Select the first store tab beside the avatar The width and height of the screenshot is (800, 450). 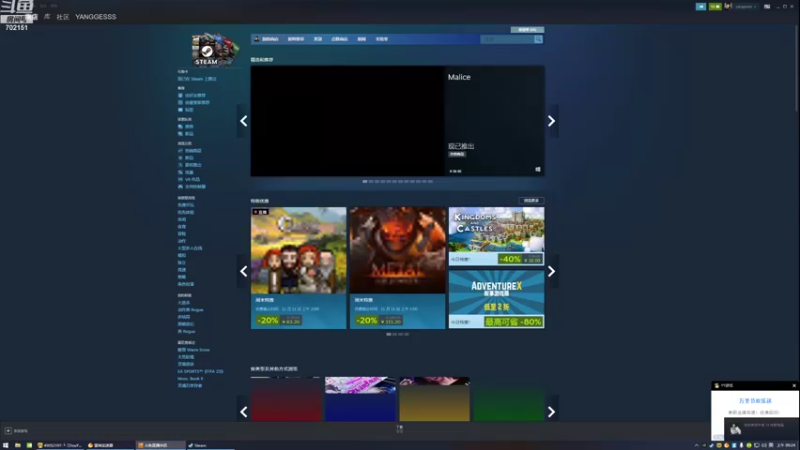(270, 39)
